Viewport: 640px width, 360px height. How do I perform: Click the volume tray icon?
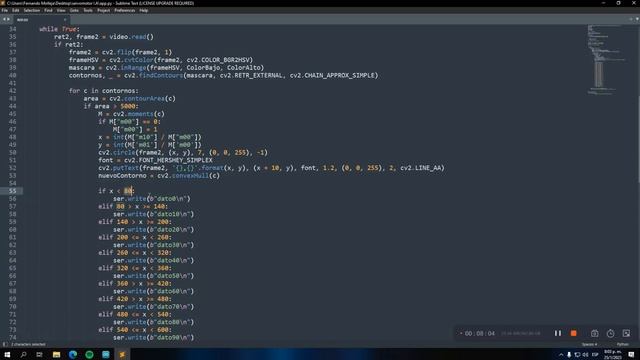(x=586, y=354)
